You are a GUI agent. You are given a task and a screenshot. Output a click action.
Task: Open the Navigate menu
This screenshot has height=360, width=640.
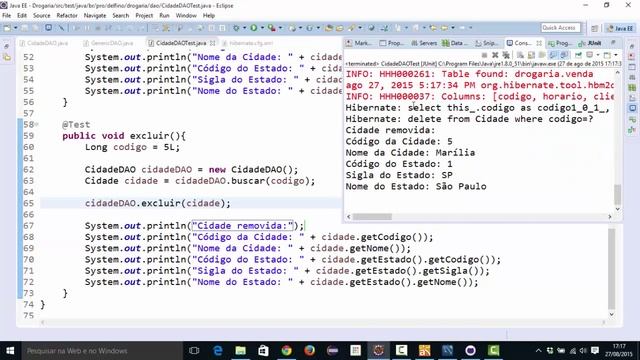pos(95,16)
